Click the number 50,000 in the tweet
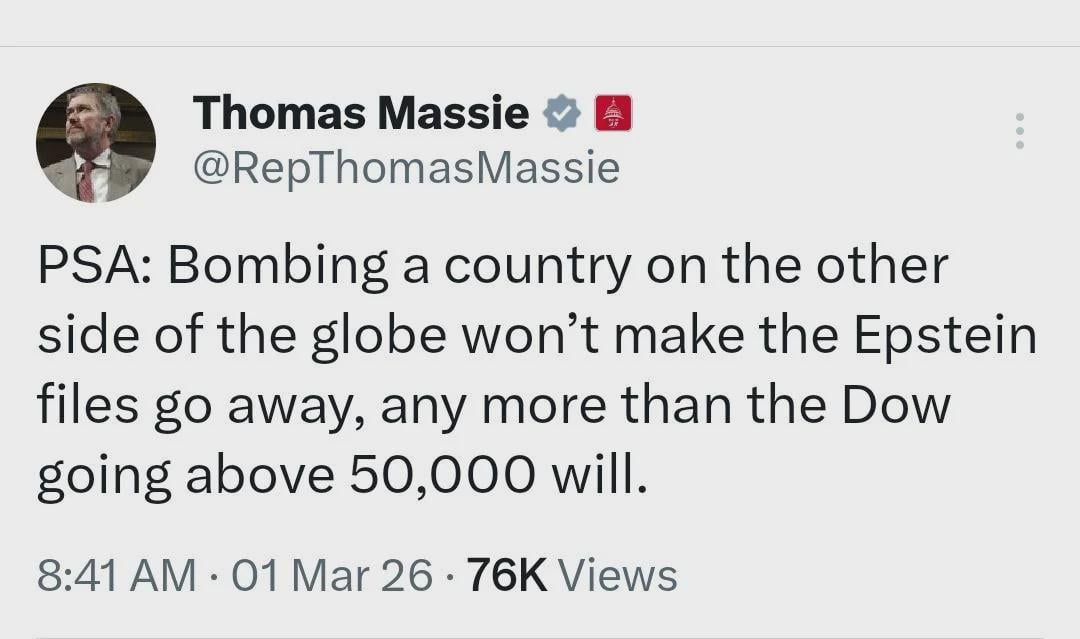Viewport: 1080px width, 639px height. (x=440, y=477)
